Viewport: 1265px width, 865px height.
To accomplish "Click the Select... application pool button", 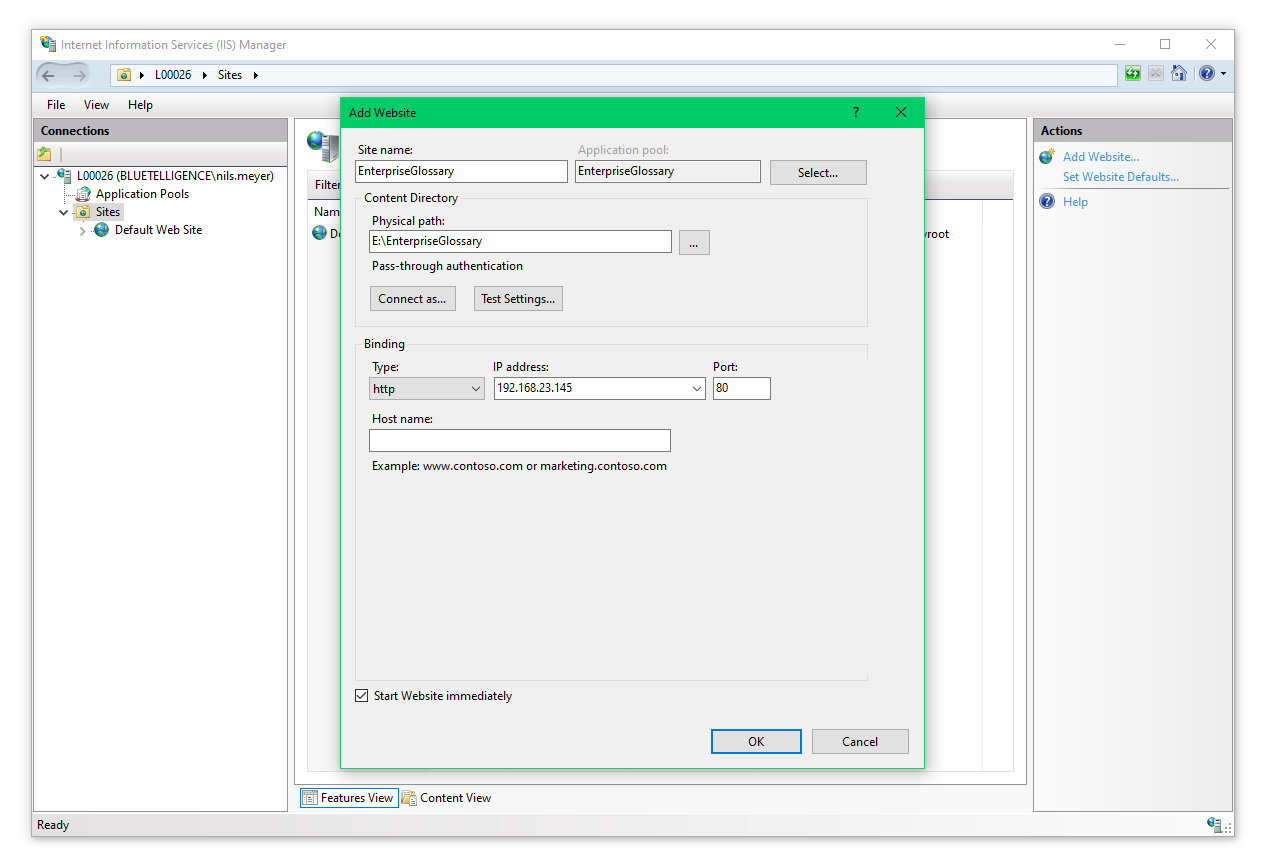I will 817,173.
